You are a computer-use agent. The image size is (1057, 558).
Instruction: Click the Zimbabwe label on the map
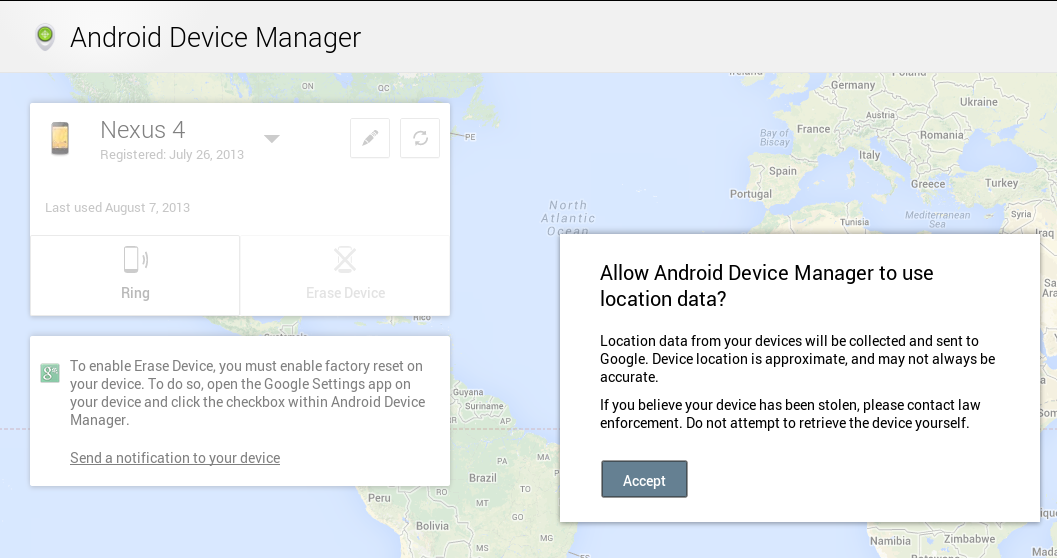click(x=969, y=539)
